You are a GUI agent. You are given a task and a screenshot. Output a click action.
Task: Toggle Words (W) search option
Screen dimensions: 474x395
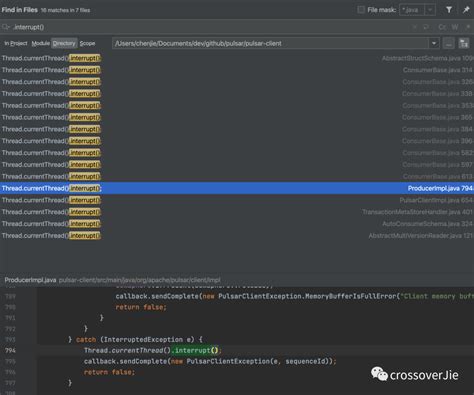click(x=455, y=27)
